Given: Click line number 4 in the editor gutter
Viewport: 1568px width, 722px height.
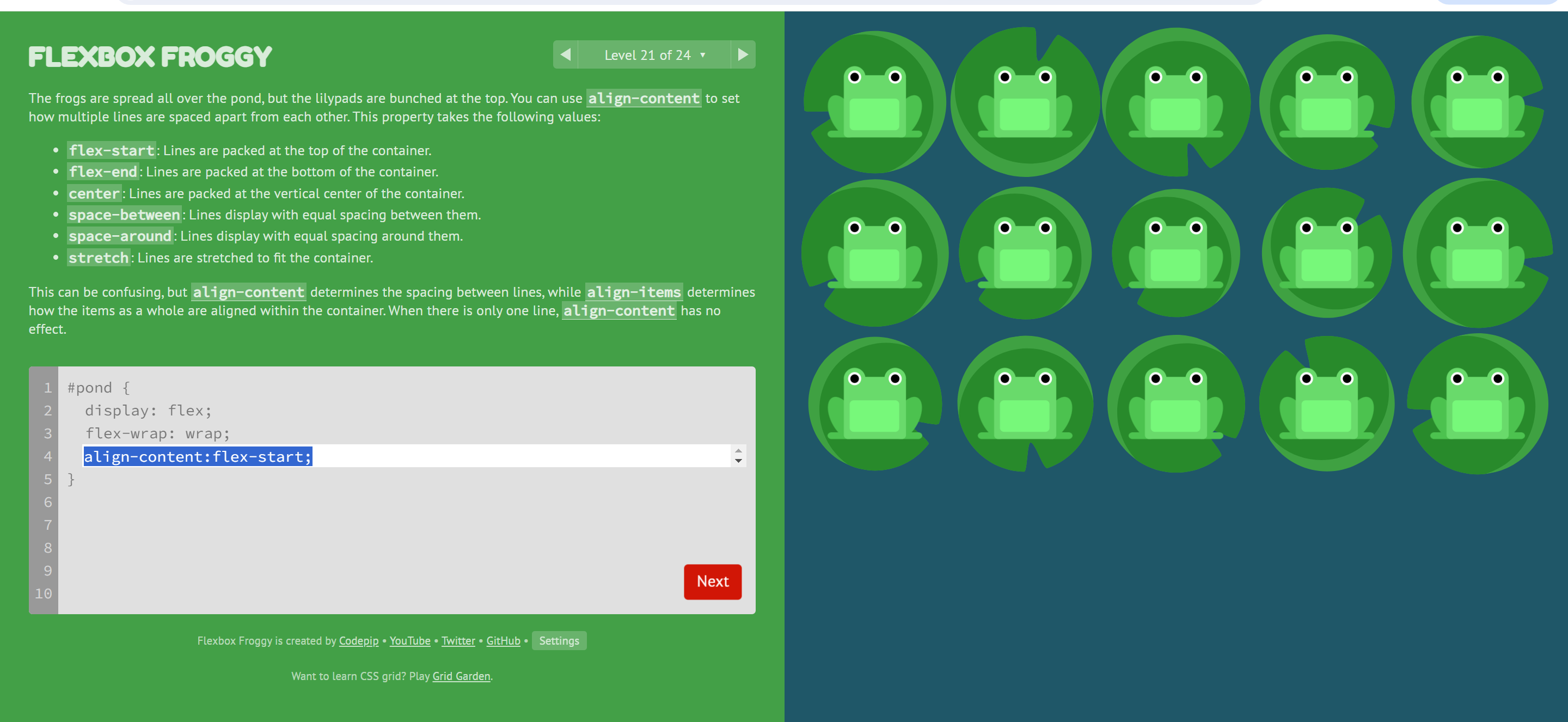Looking at the screenshot, I should pos(47,457).
